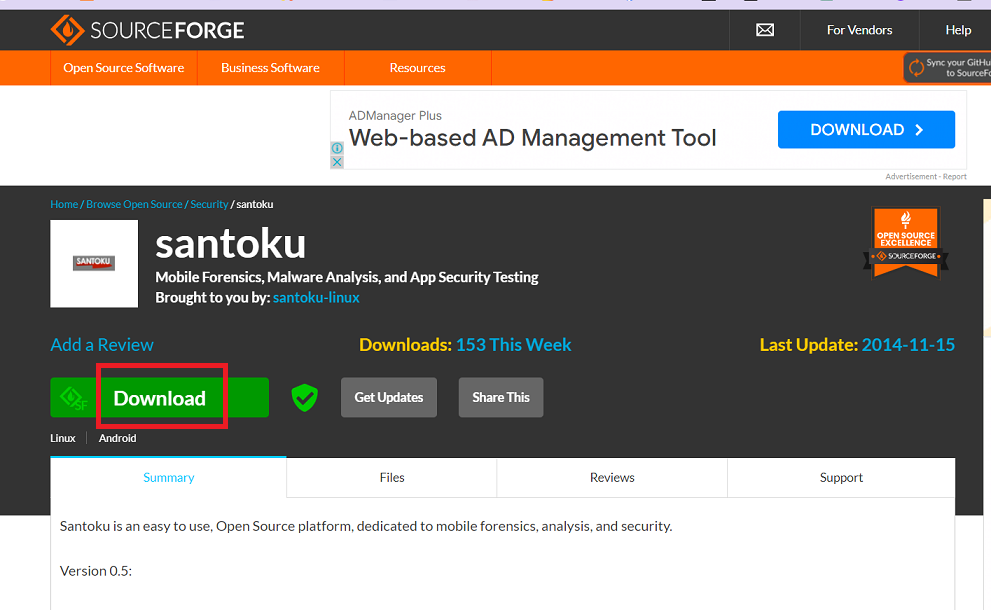Click the Get Updates button
Viewport: 991px width, 610px height.
pyautogui.click(x=389, y=398)
